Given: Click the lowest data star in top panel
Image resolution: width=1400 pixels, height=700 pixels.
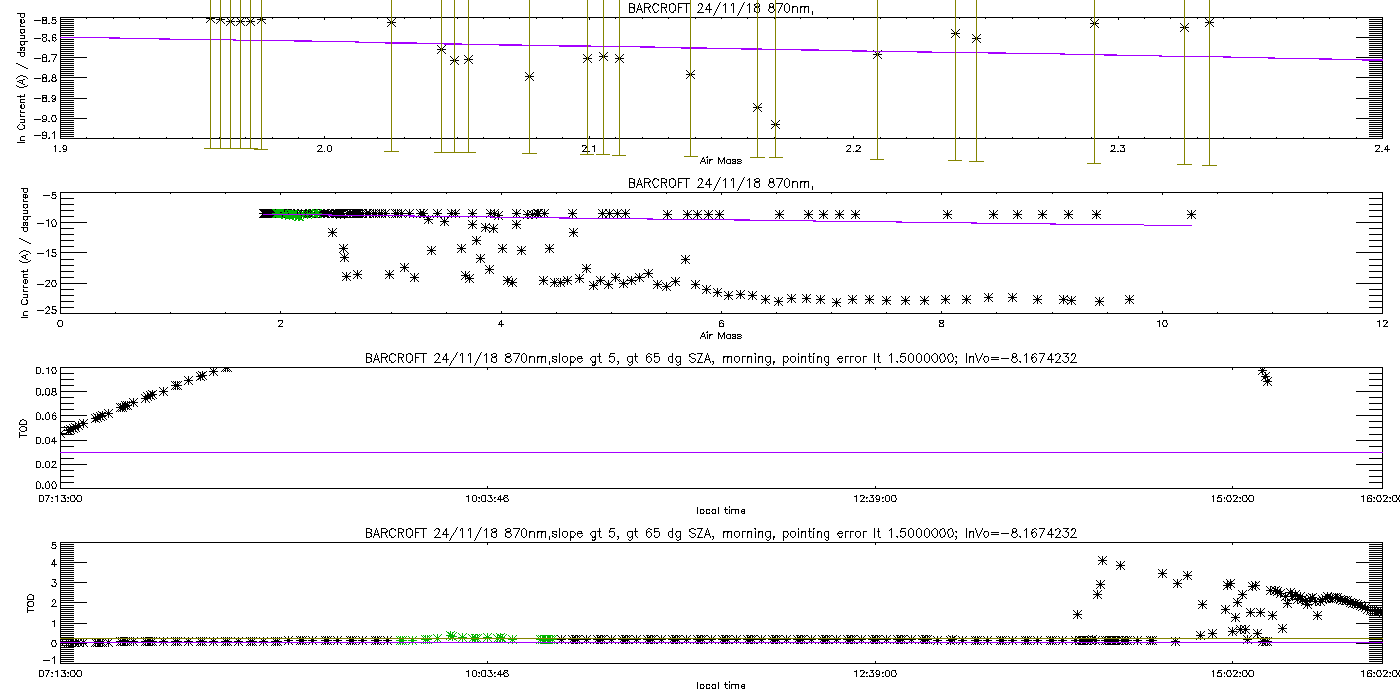Looking at the screenshot, I should (775, 124).
